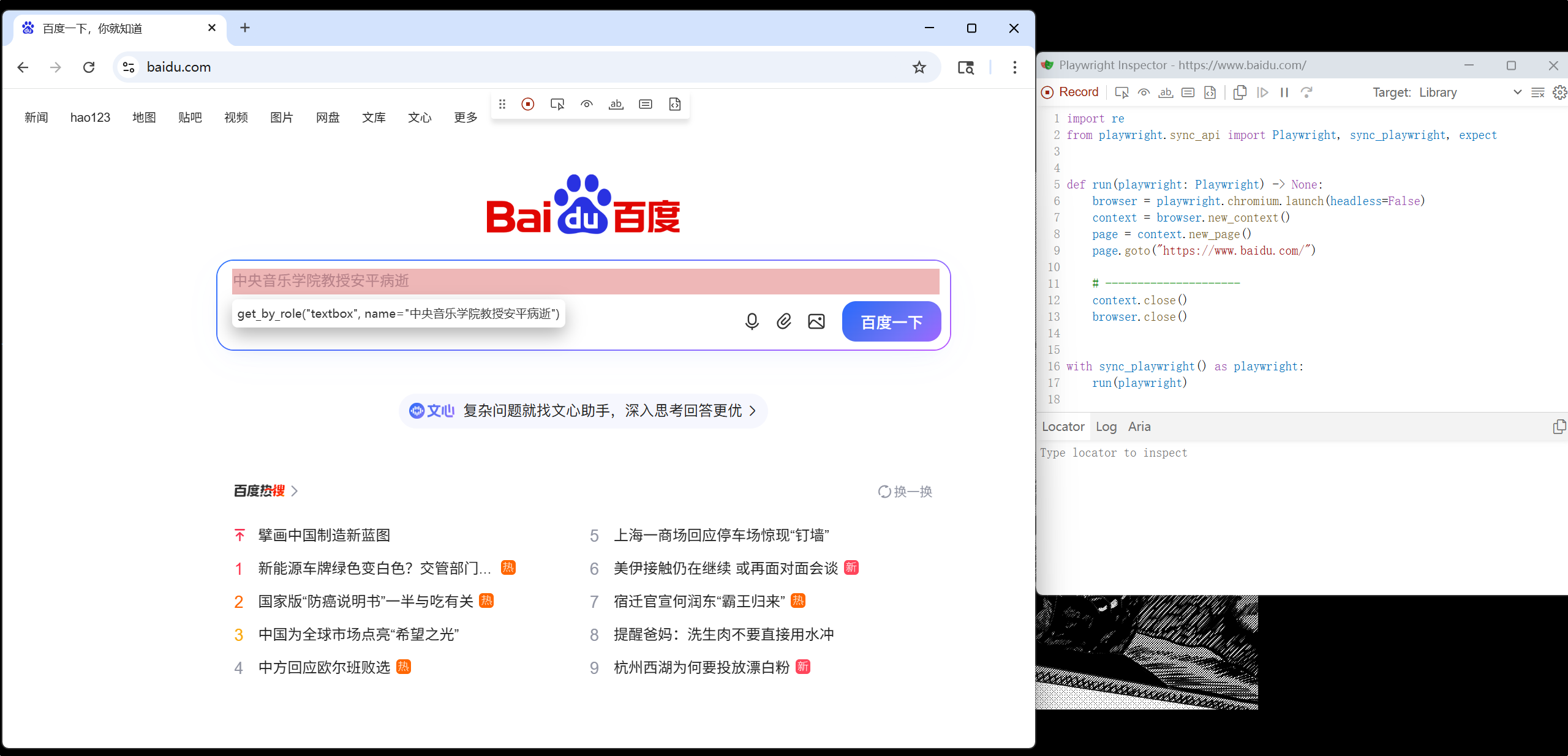Click Assert visibility eye icon in Inspector
The height and width of the screenshot is (756, 1568).
pos(1144,92)
